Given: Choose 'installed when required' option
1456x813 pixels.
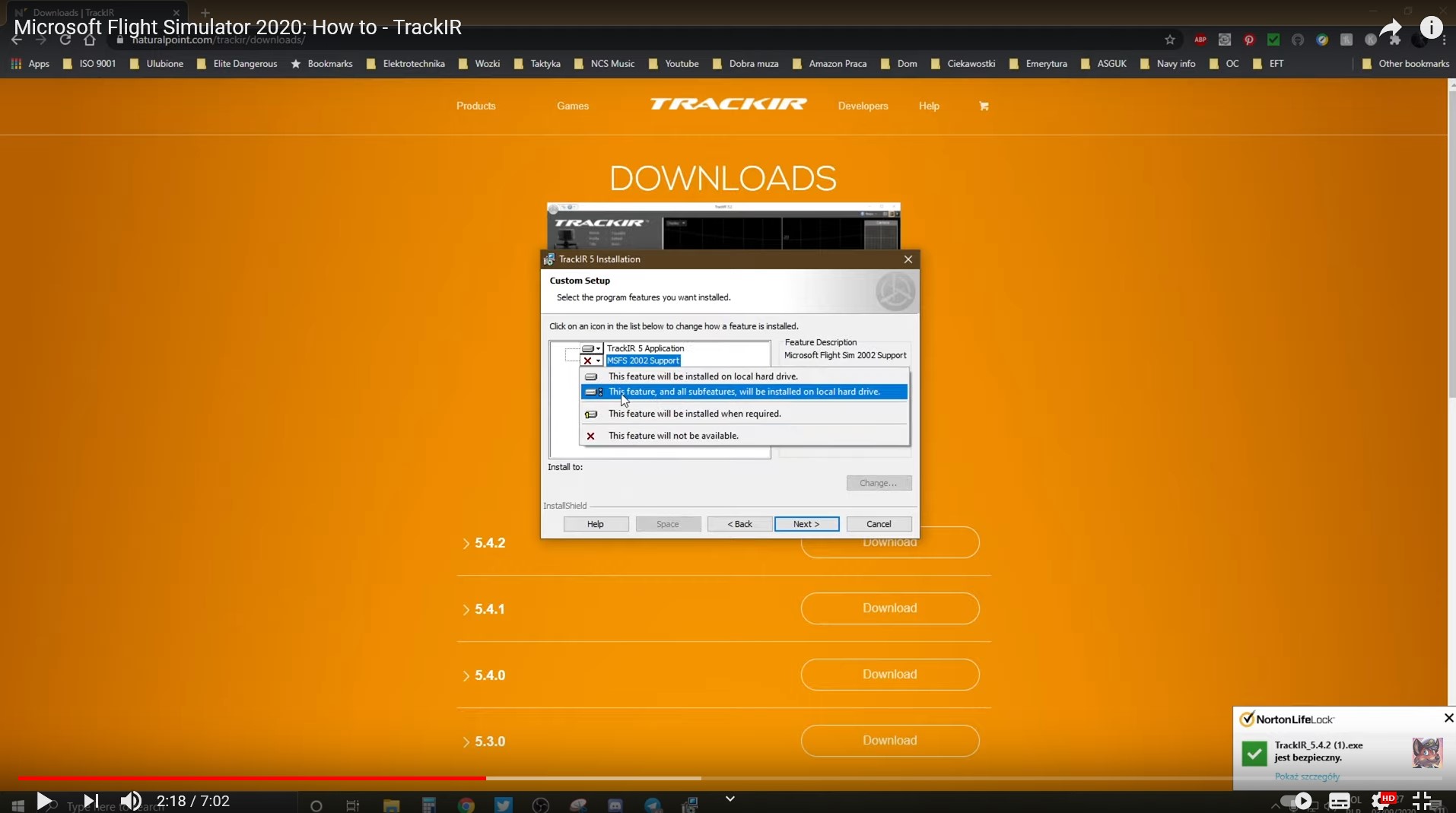Looking at the screenshot, I should [x=744, y=414].
